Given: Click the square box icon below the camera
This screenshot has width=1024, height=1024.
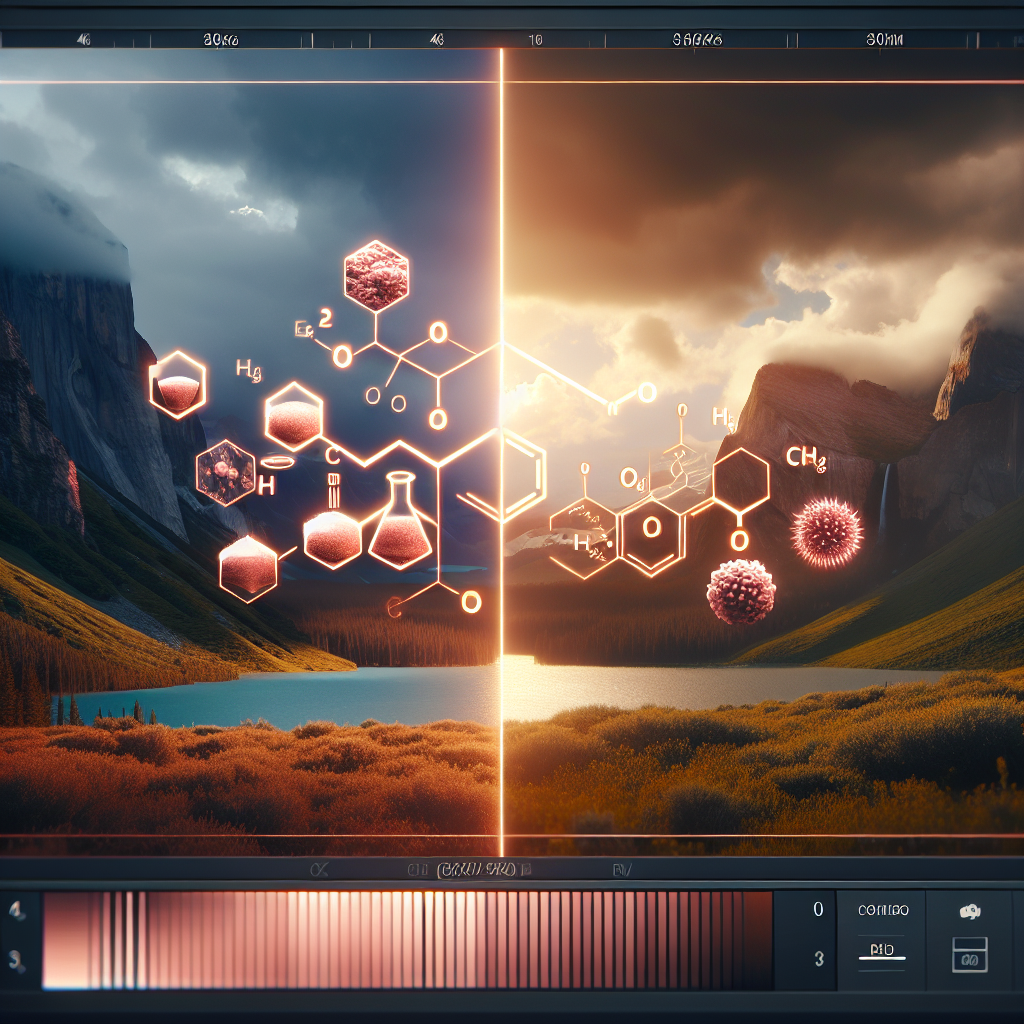Looking at the screenshot, I should pos(970,955).
